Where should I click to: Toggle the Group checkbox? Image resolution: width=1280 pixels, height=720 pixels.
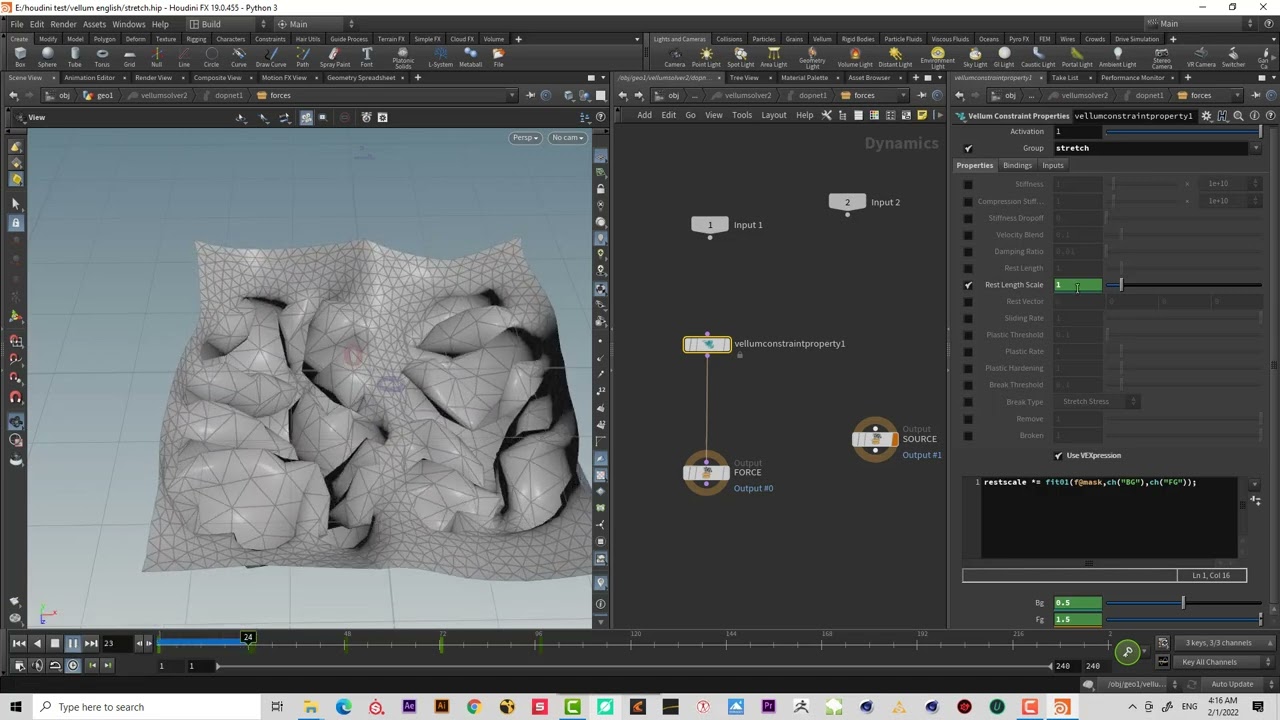pos(968,148)
